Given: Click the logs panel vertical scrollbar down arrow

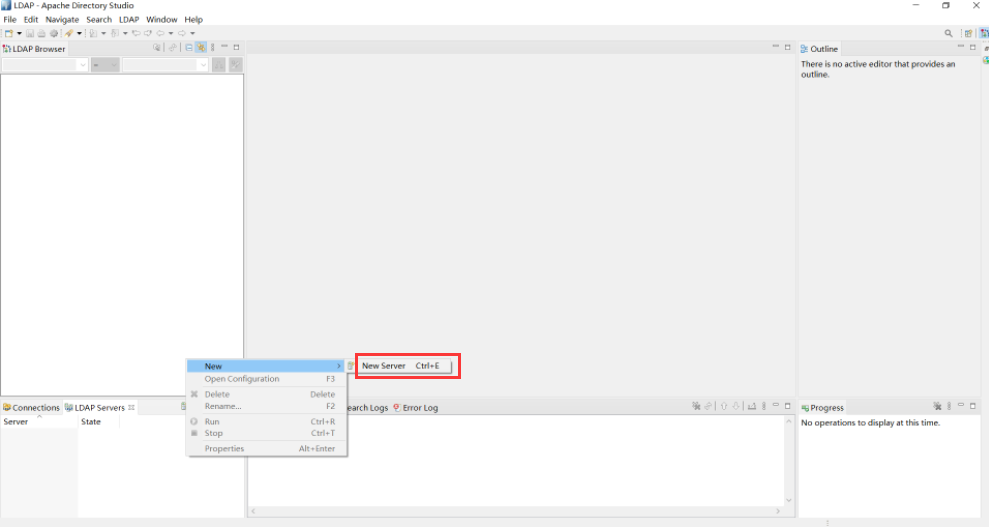Looking at the screenshot, I should click(788, 501).
